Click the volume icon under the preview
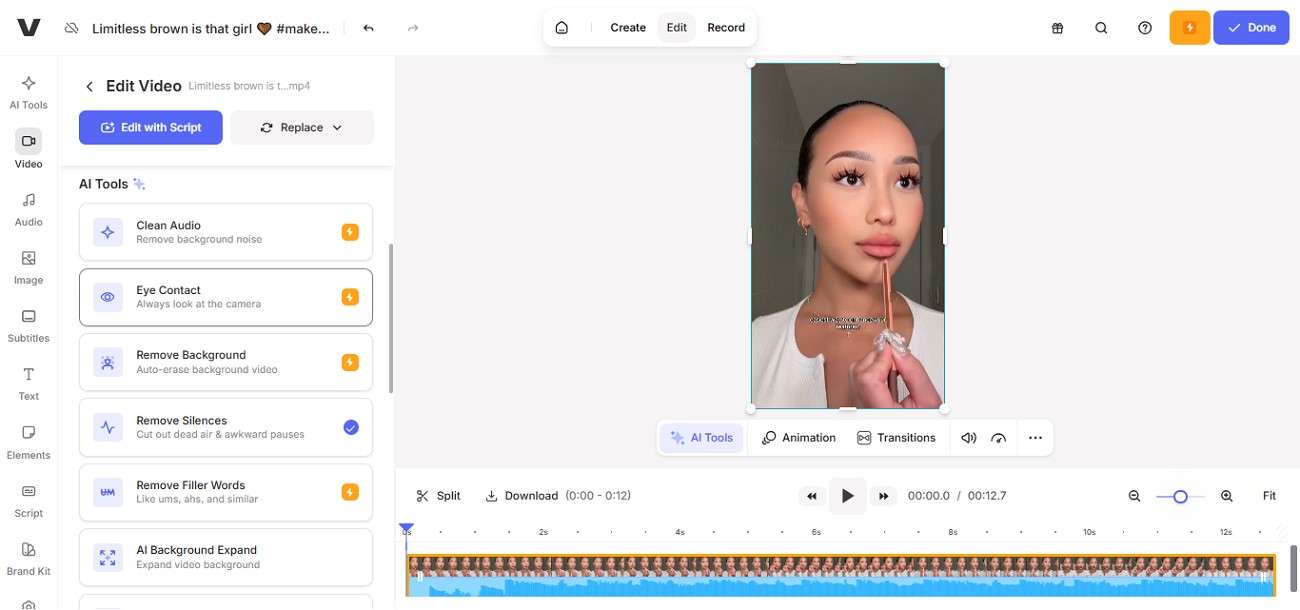Screen dimensions: 1300x610 [x=968, y=438]
